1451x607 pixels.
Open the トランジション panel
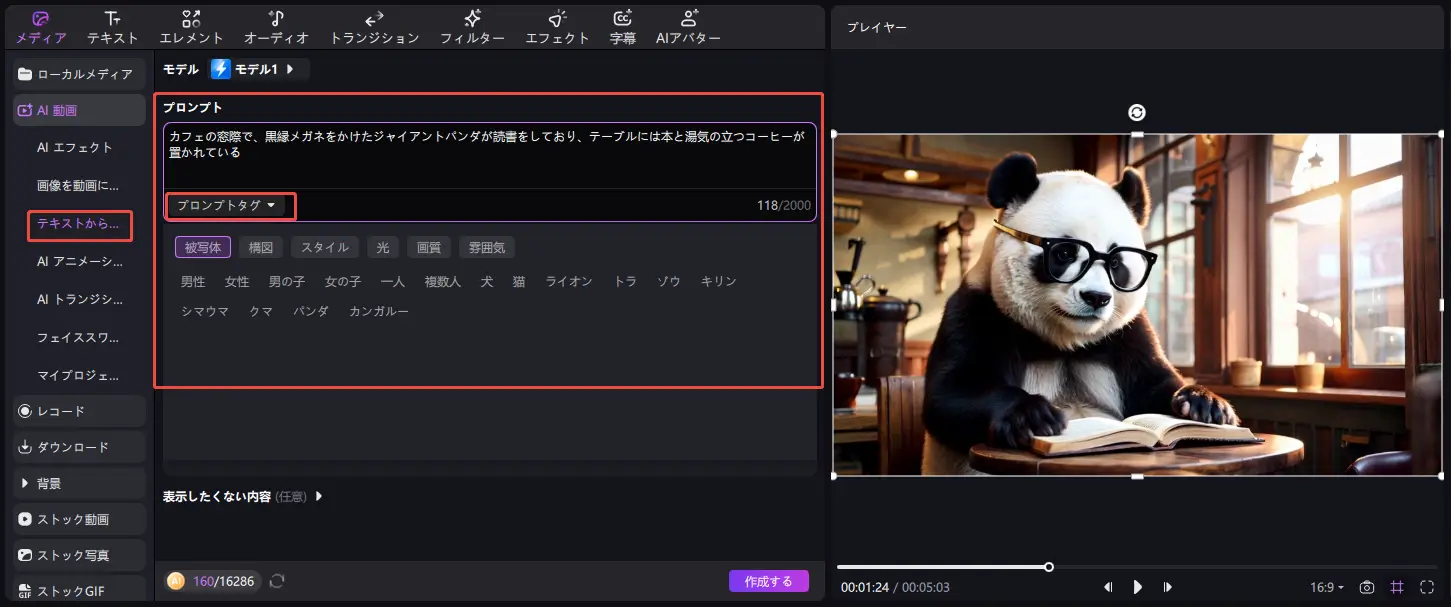pyautogui.click(x=374, y=26)
